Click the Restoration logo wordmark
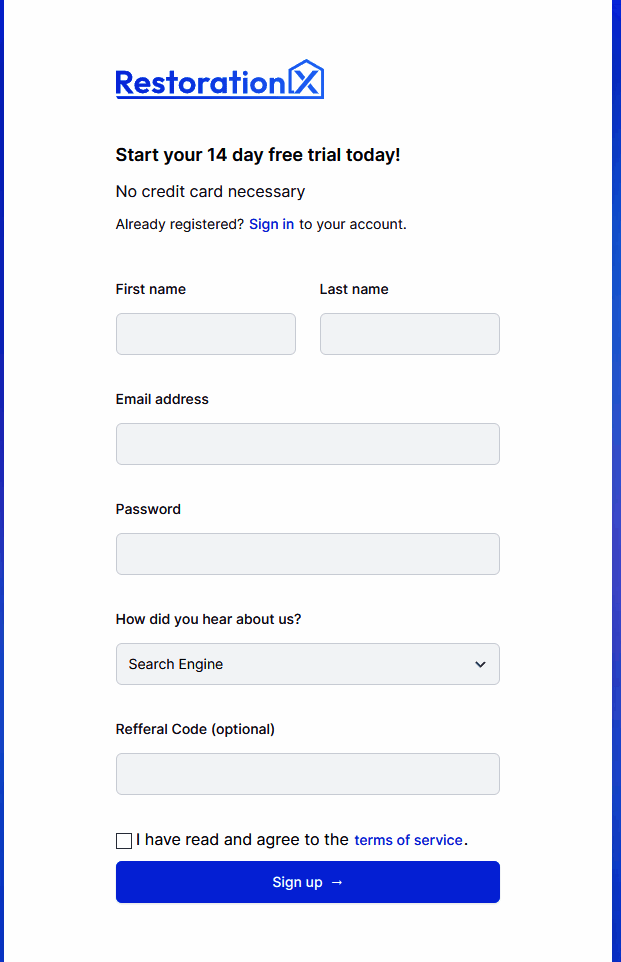Screen dimensions: 621x962 coord(200,83)
